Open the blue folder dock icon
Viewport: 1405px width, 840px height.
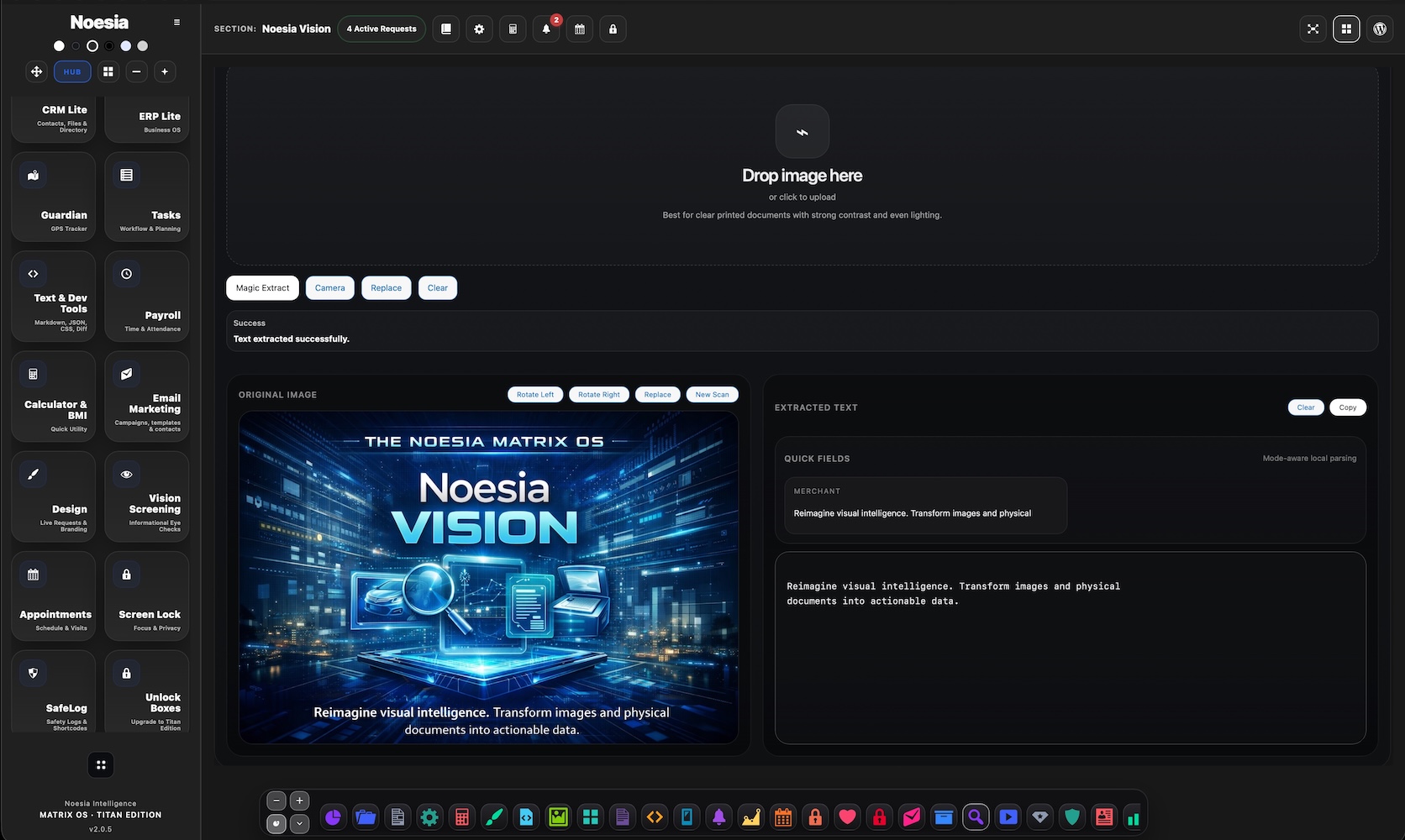(x=366, y=816)
